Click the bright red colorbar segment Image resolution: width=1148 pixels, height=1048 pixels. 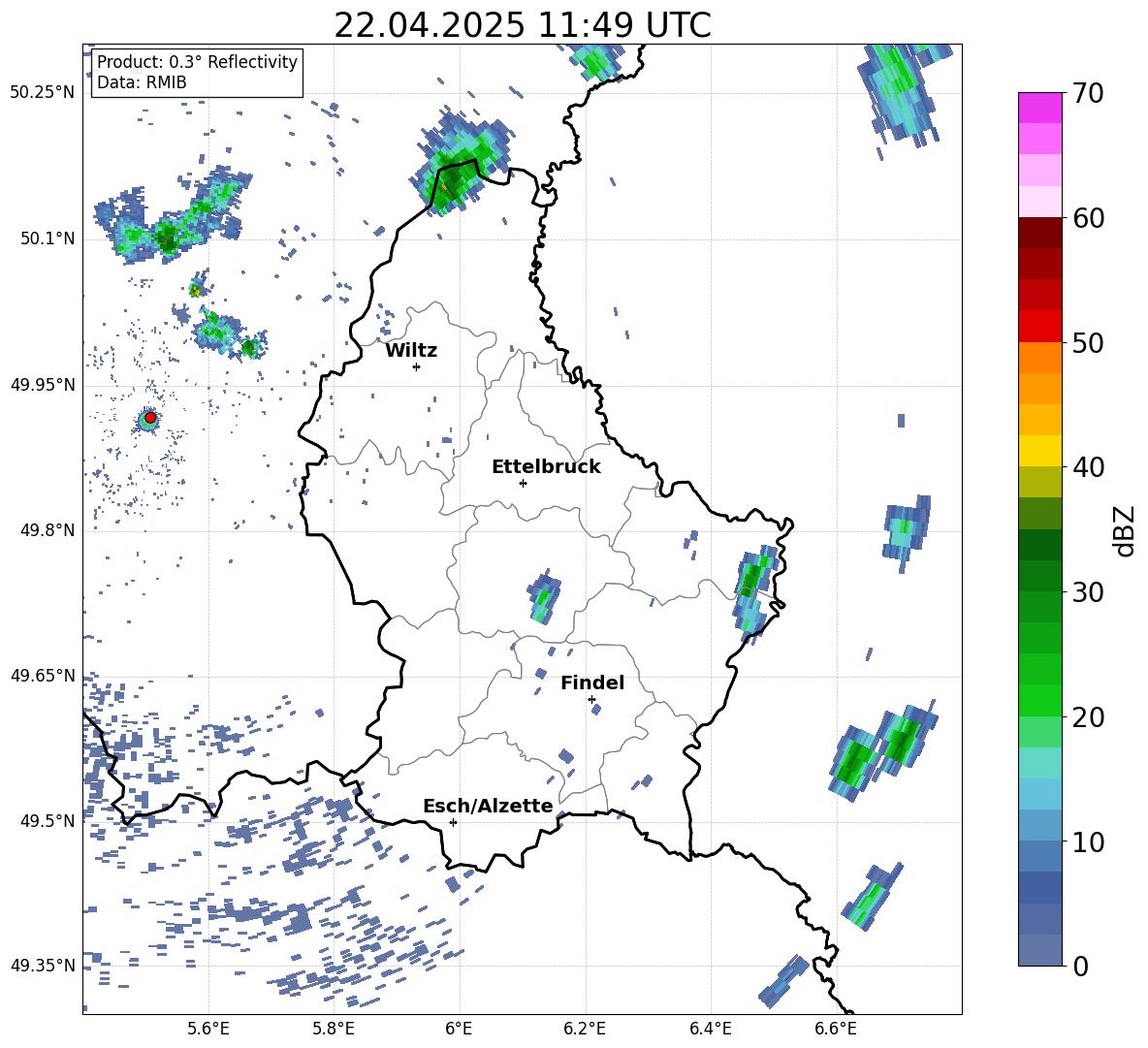coord(1039,327)
